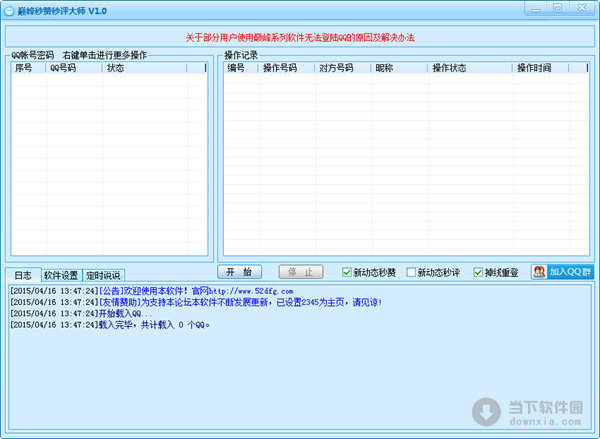Viewport: 600px width, 439px height.
Task: Enable the 新动态秒赞 checkbox
Action: (x=347, y=272)
